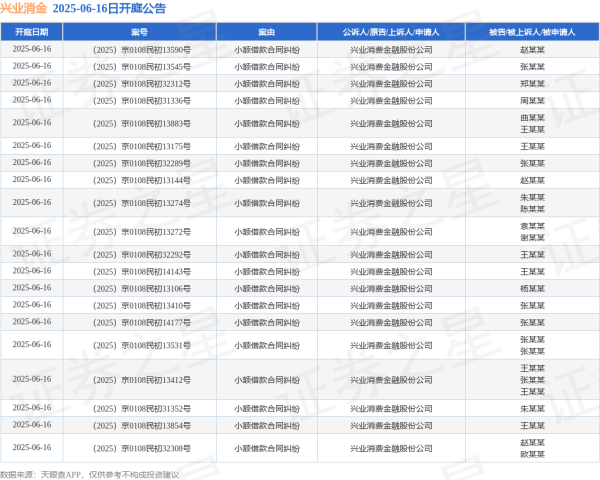Click defendant name 周某某
The height and width of the screenshot is (480, 600).
[532, 101]
